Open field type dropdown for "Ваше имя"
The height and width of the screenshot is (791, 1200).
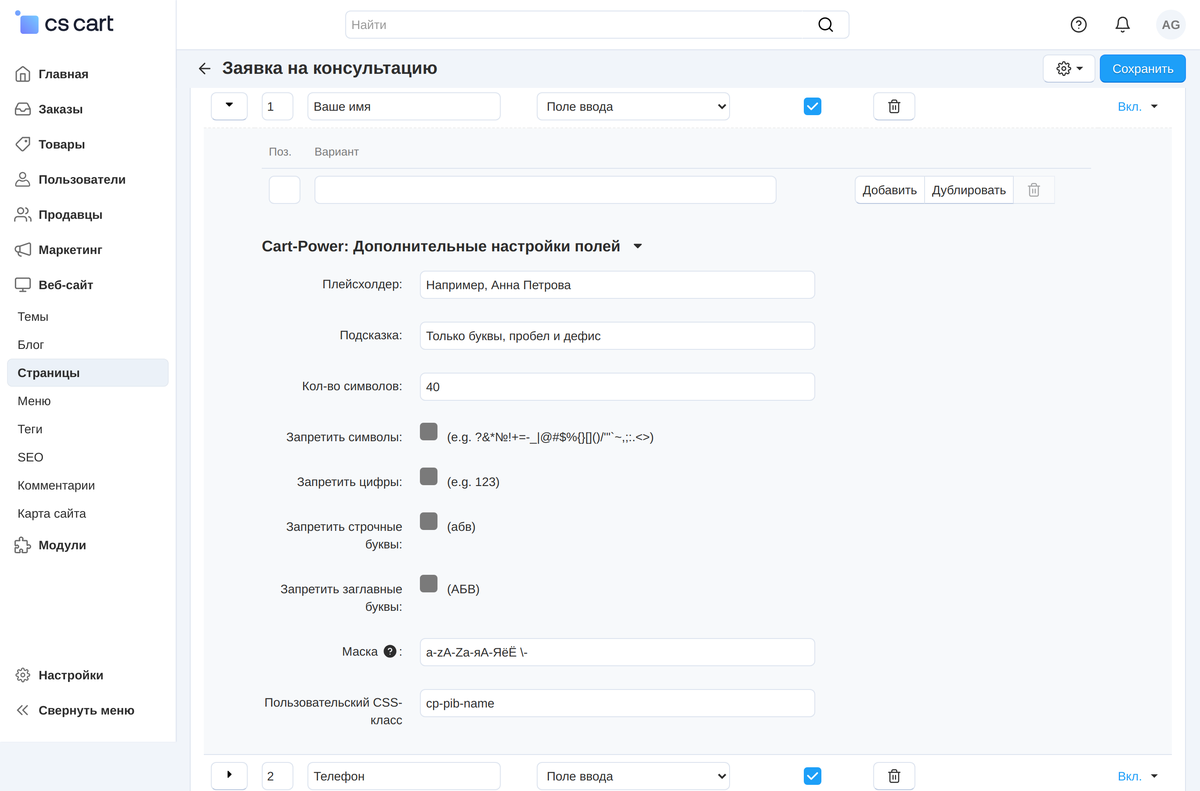[633, 106]
